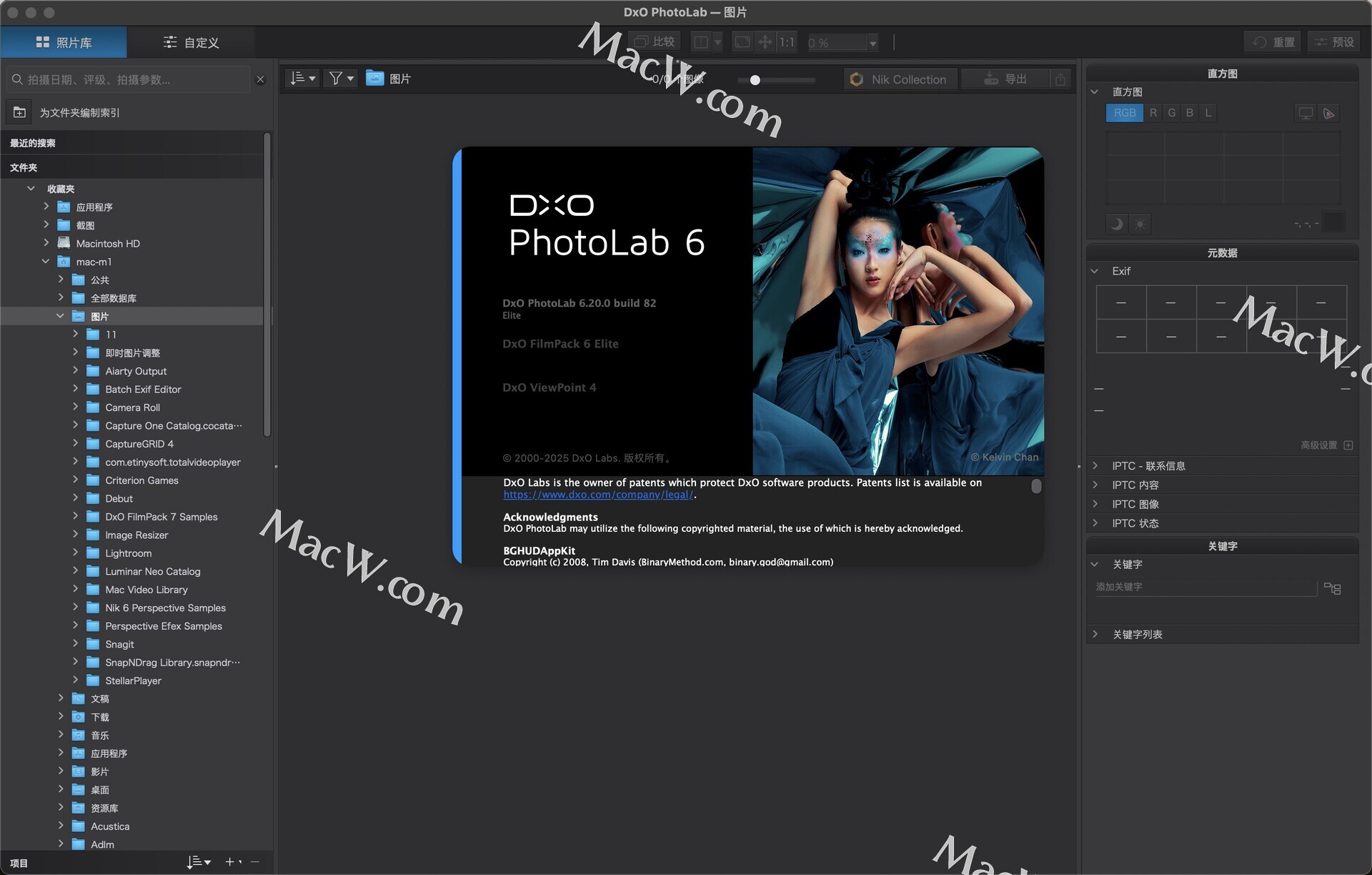This screenshot has height=875, width=1372.
Task: Expand the 关键字列表 section
Action: pyautogui.click(x=1094, y=634)
